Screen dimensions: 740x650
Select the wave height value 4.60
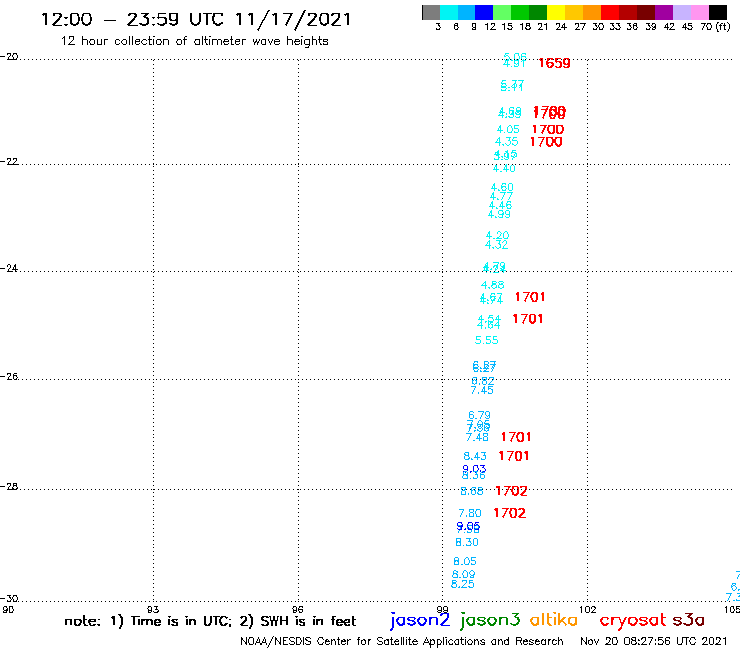(502, 187)
